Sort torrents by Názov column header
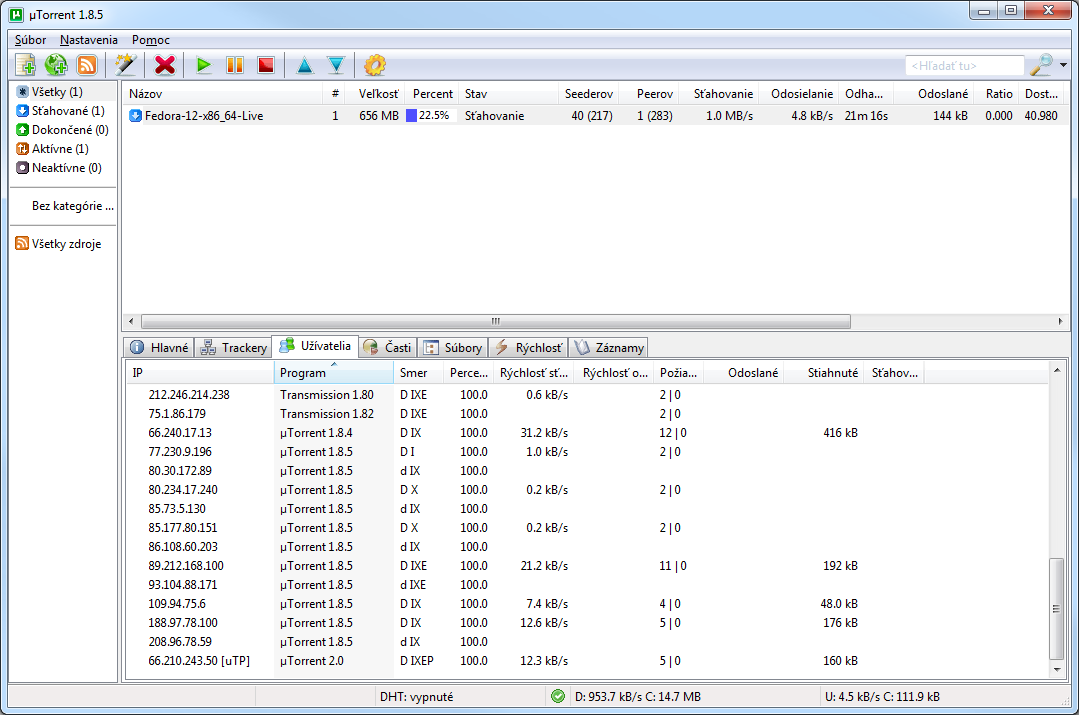This screenshot has width=1079, height=715. 222,94
